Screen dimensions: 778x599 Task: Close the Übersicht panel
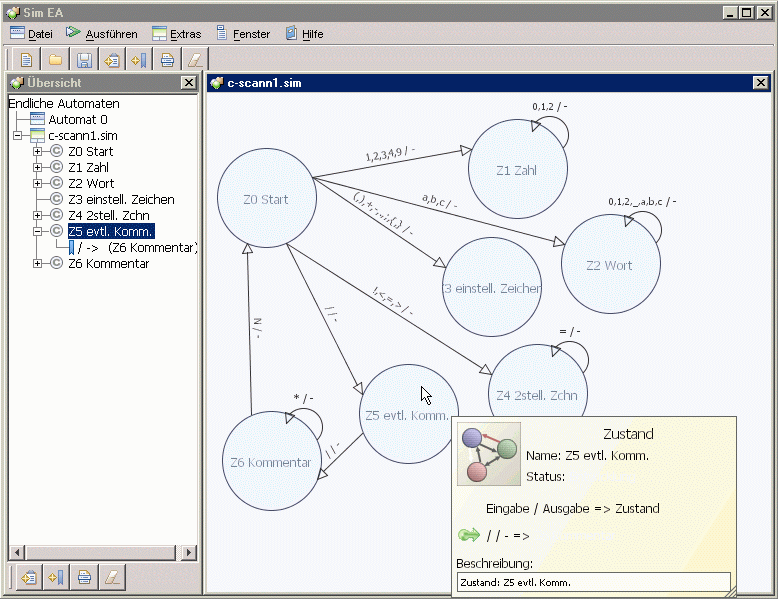(188, 83)
